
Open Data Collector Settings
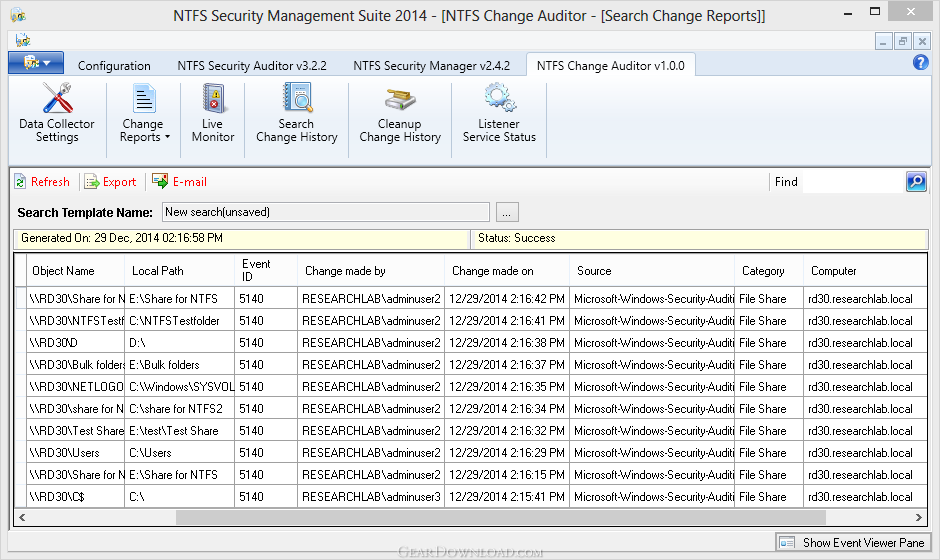coord(57,113)
